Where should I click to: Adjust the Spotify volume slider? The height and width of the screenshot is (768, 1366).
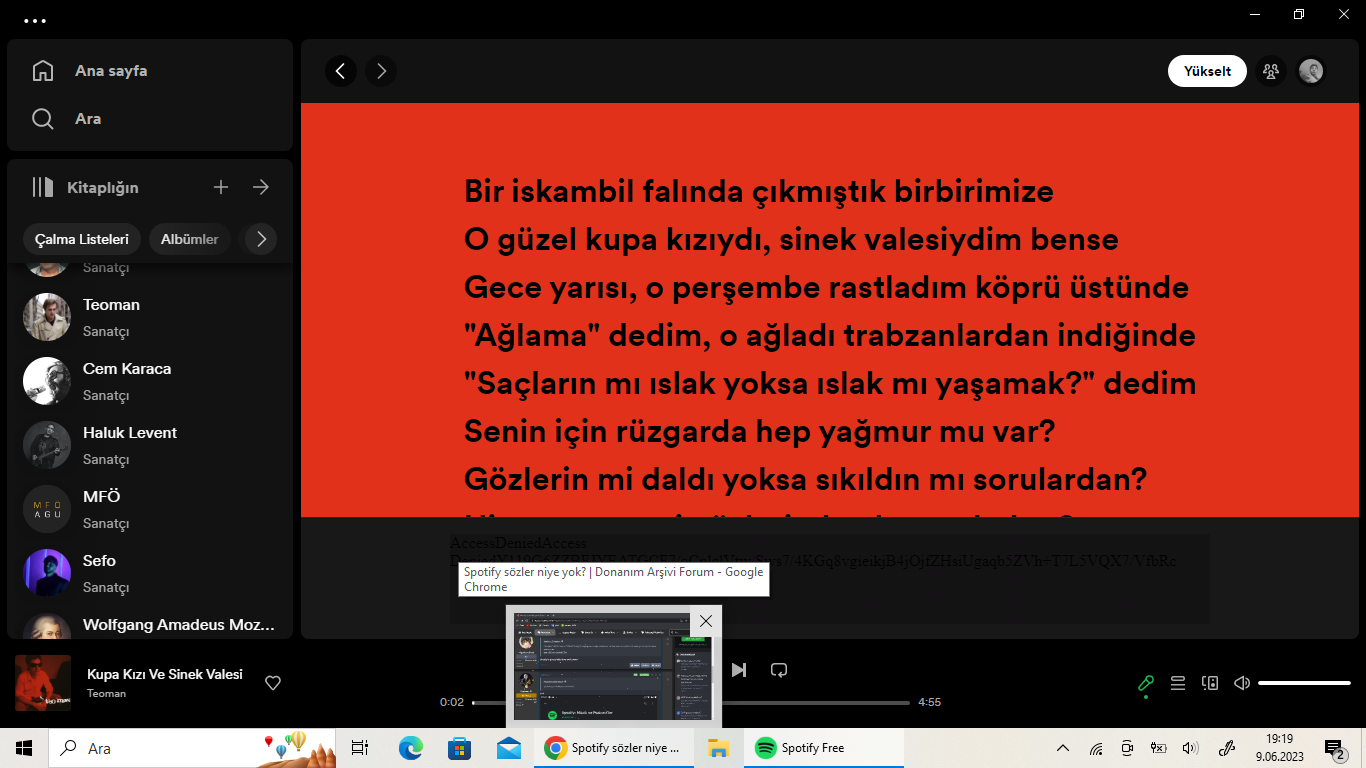coord(1304,683)
